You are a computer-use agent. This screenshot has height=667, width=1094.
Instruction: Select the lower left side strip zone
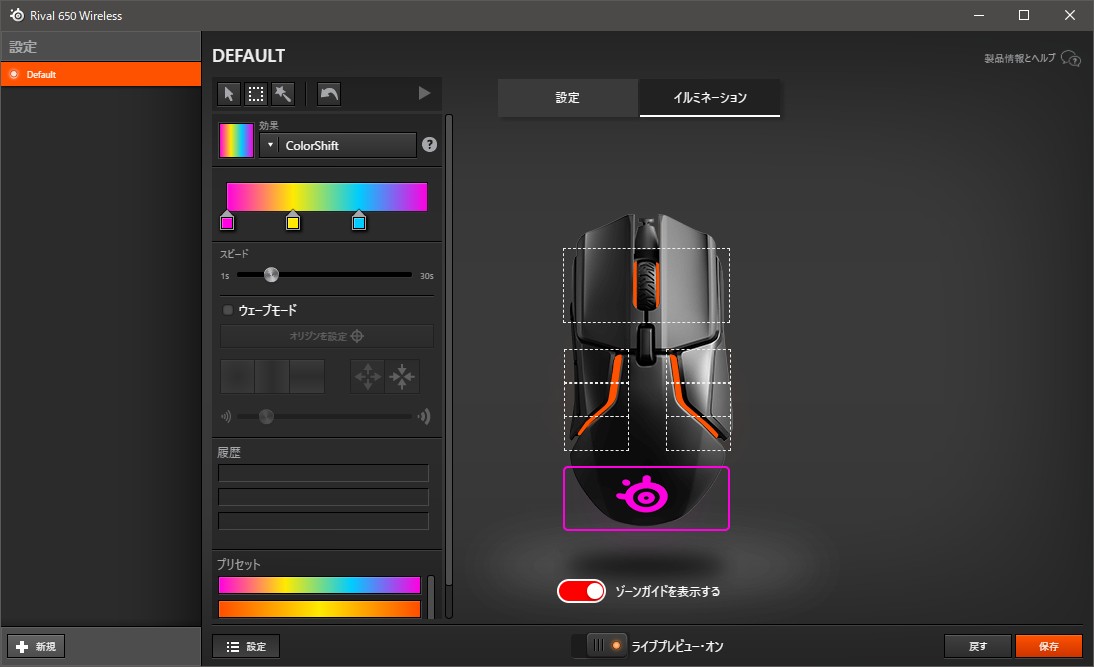click(597, 433)
